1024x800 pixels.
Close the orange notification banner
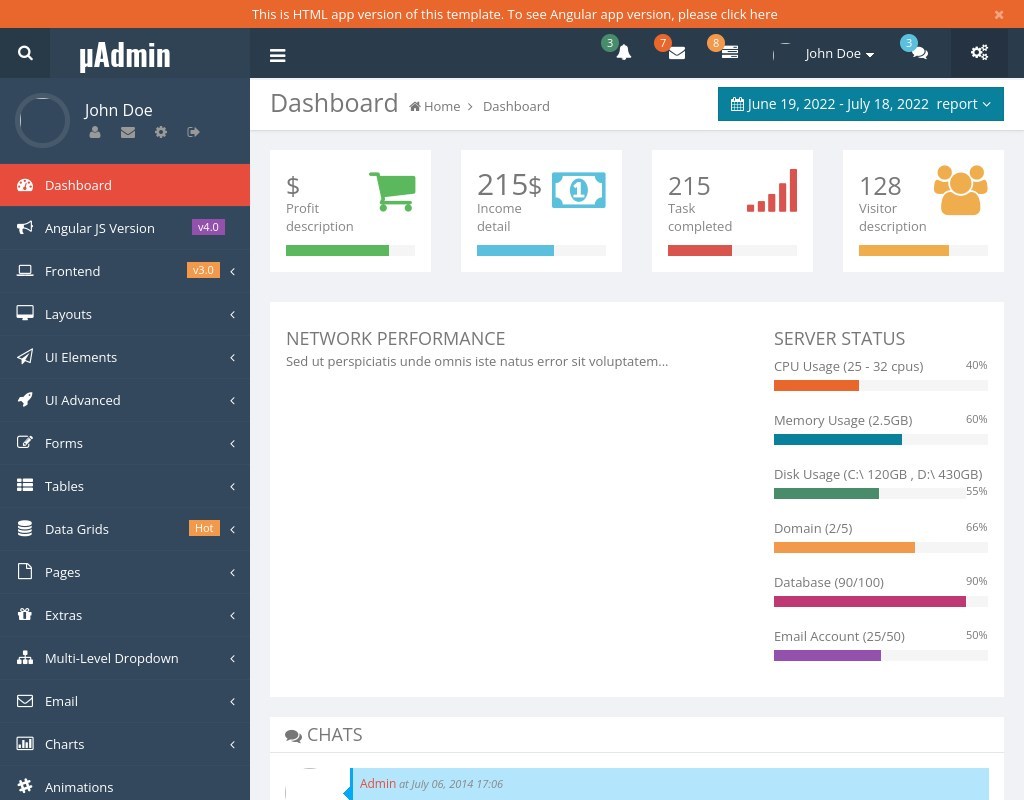tap(999, 14)
